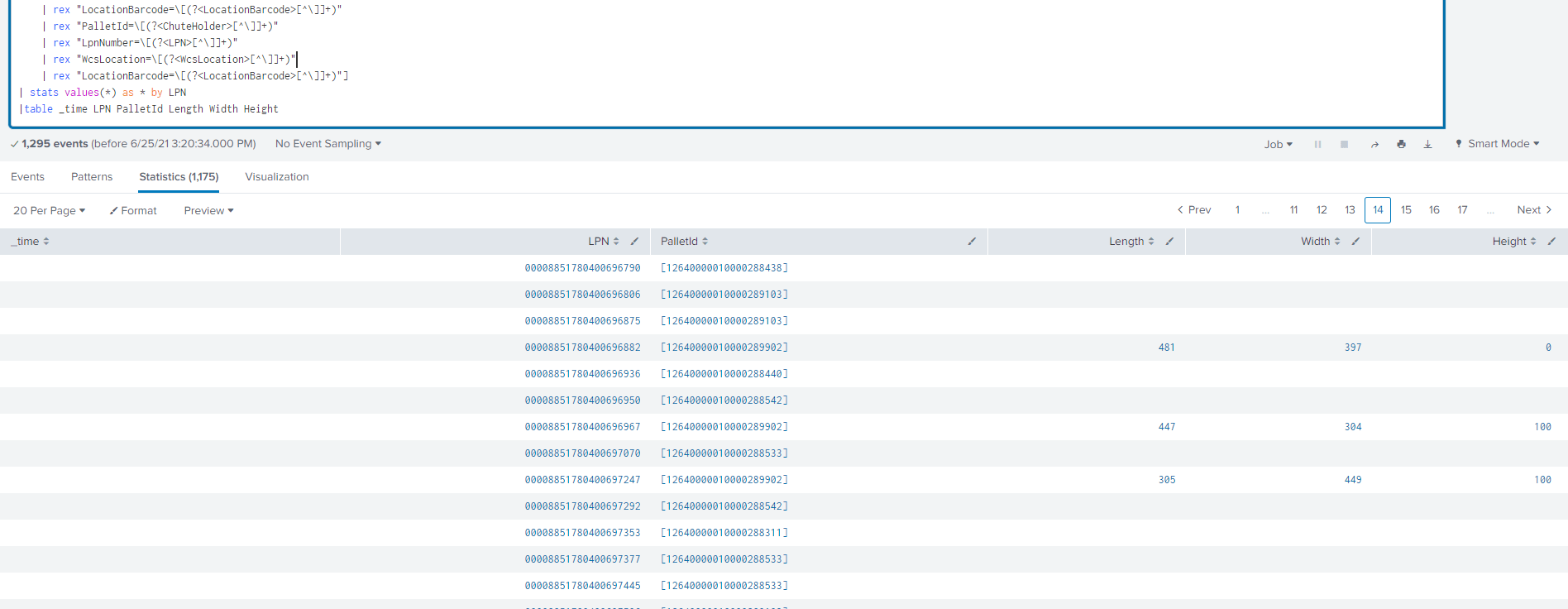Viewport: 1568px width, 609px height.
Task: Click LPN value 00008851780400697445
Action: coord(582,586)
